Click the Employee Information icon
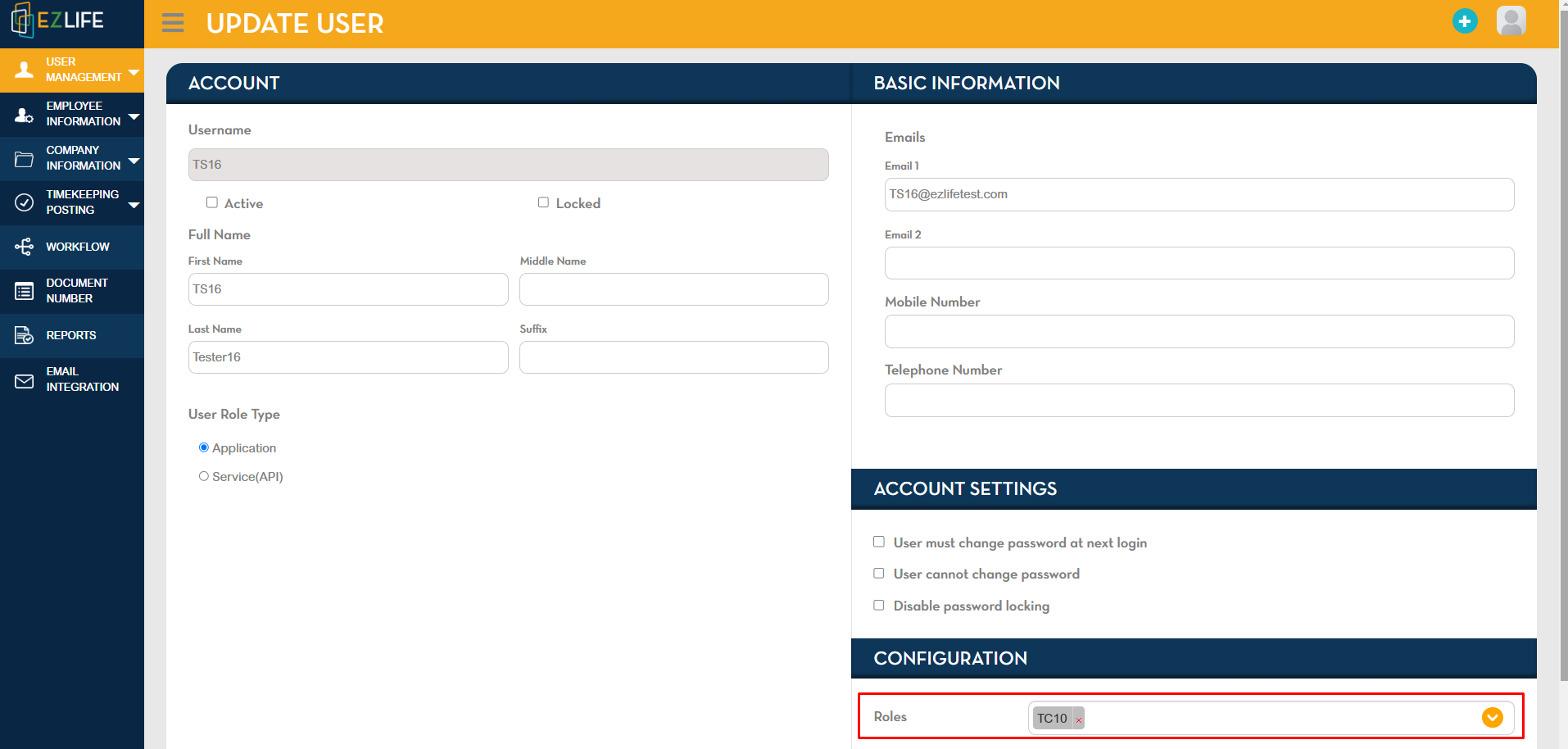The height and width of the screenshot is (749, 1568). 25,114
